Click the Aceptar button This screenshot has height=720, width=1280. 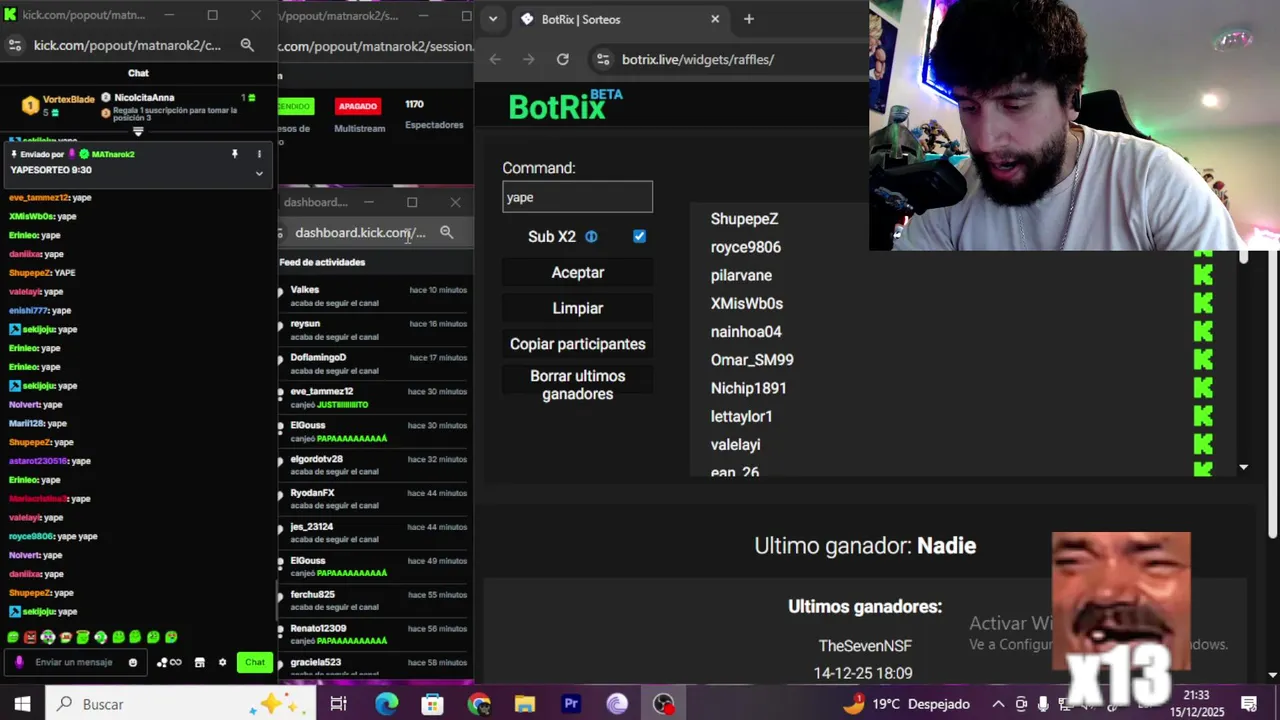click(x=577, y=272)
